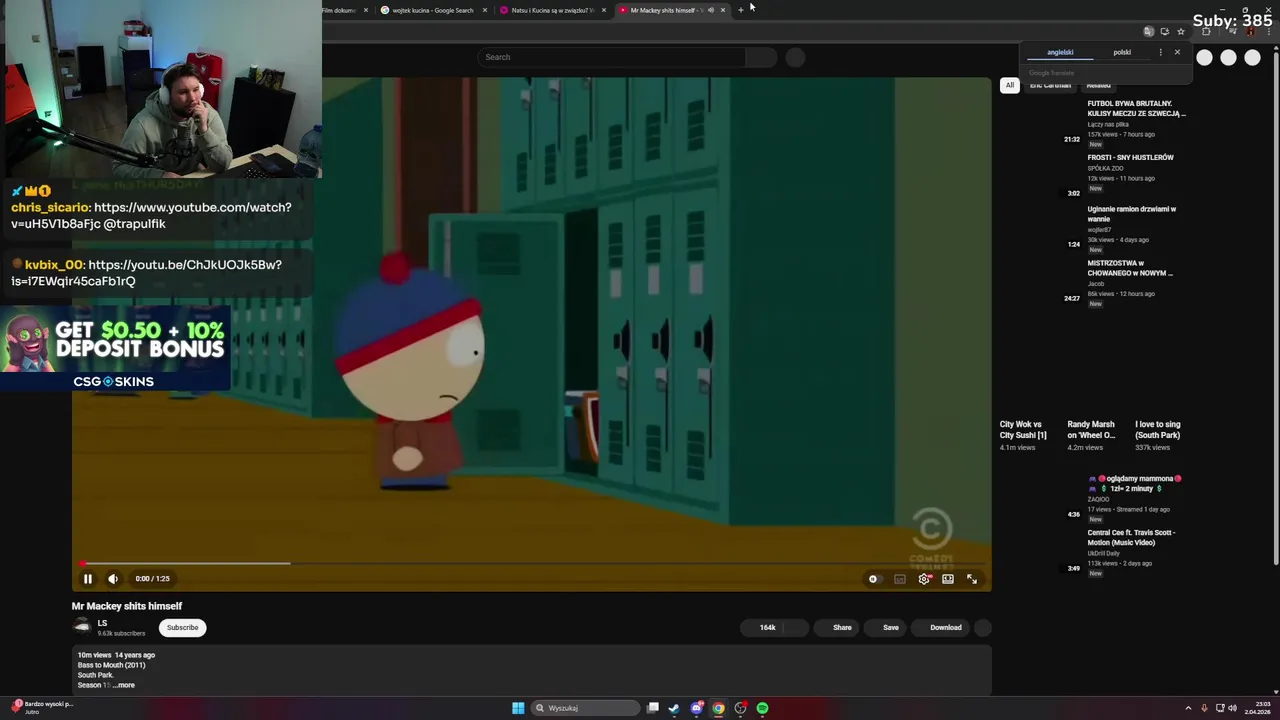The height and width of the screenshot is (720, 1280).
Task: Open a new browser tab
Action: [741, 10]
